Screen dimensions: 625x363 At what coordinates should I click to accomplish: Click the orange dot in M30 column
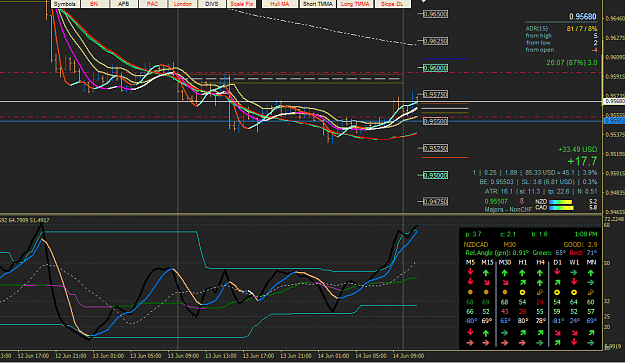(x=505, y=292)
